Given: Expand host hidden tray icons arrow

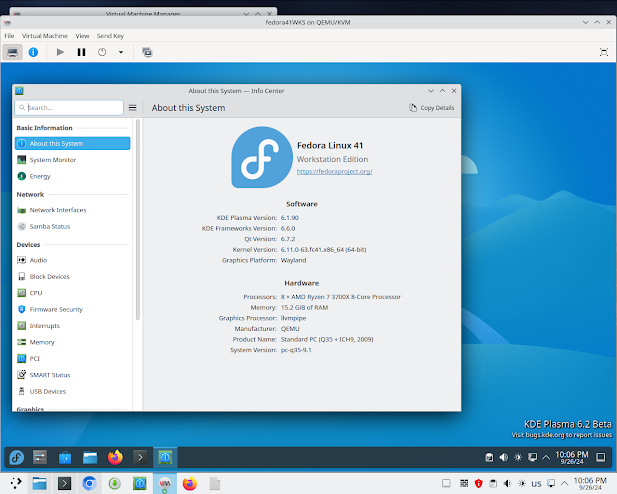Looking at the screenshot, I should pos(564,483).
